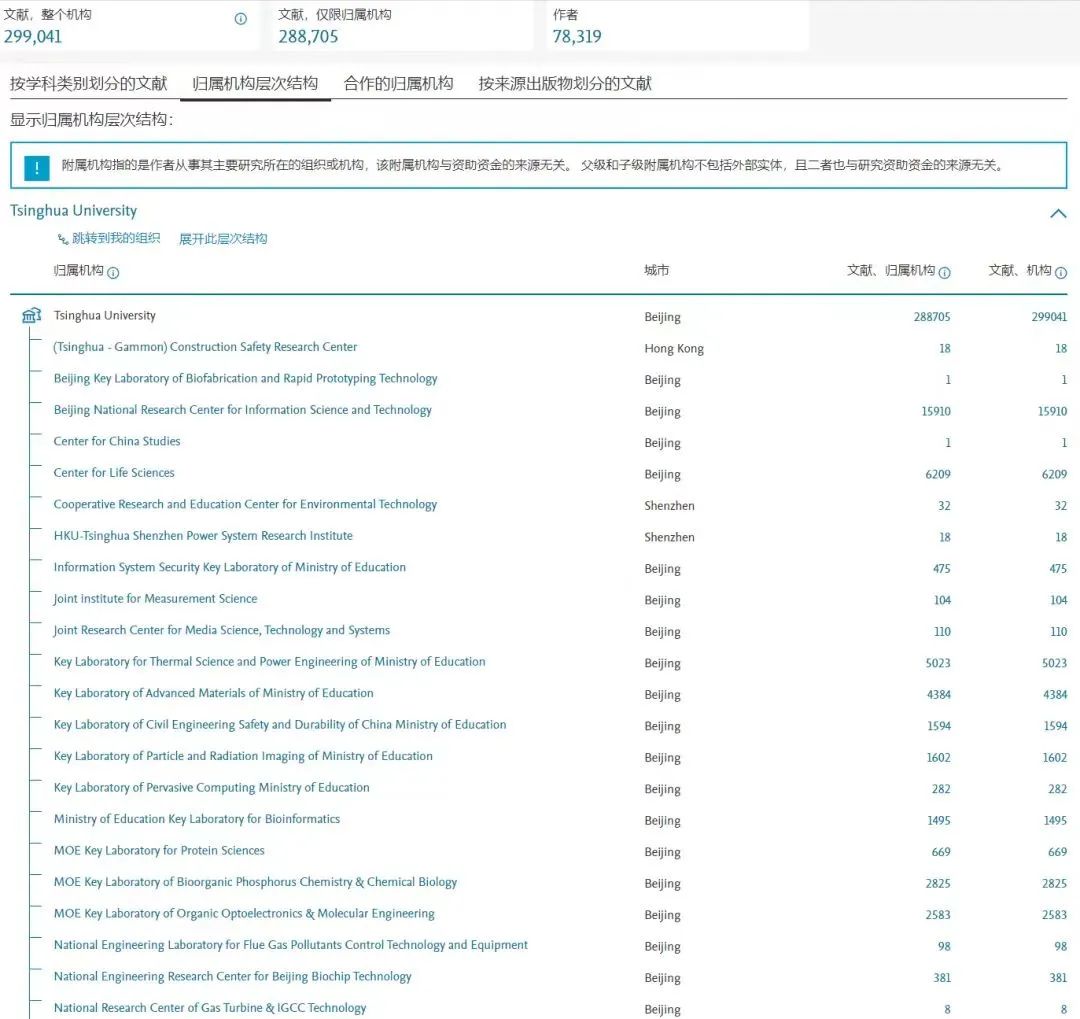Image resolution: width=1080 pixels, height=1019 pixels.
Task: Open Cooperative Research and Education Center link
Action: click(245, 504)
